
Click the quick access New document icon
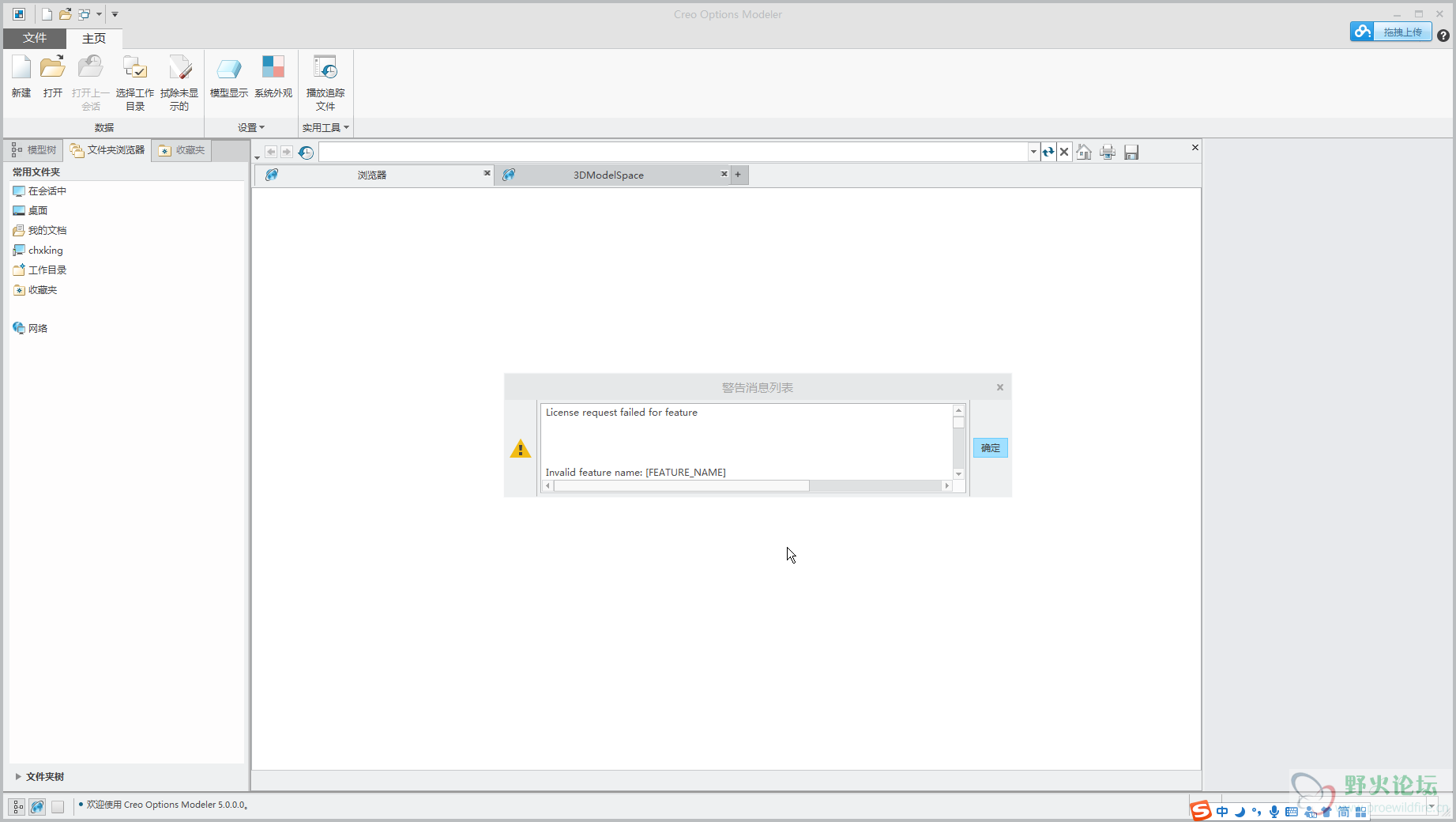tap(47, 14)
